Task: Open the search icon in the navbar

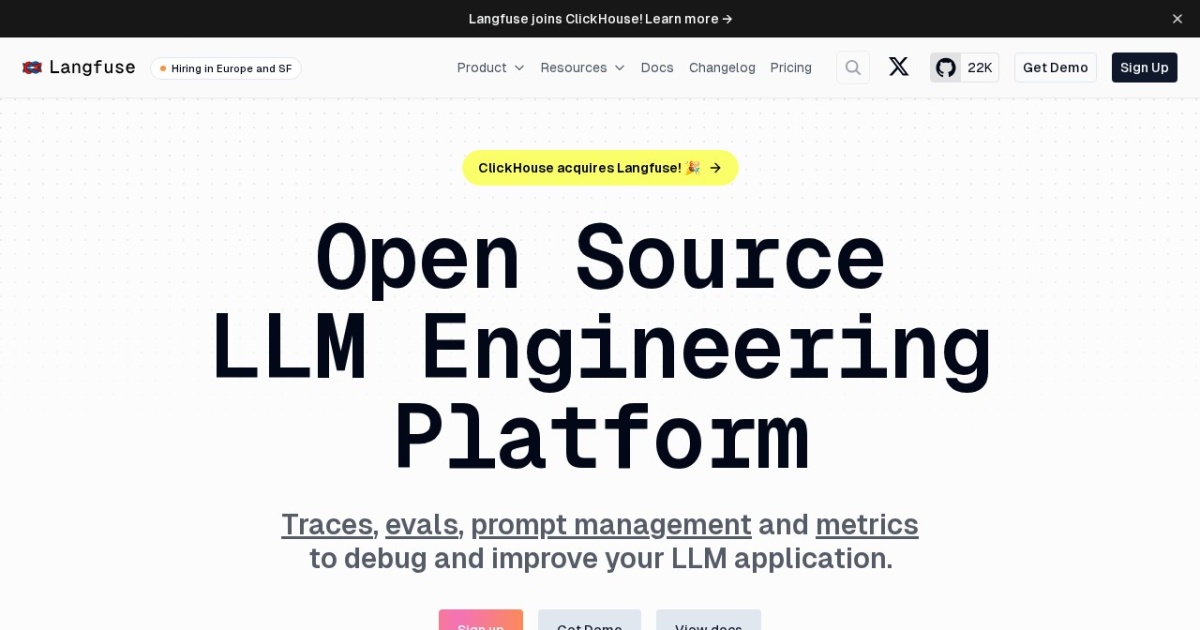Action: (852, 67)
